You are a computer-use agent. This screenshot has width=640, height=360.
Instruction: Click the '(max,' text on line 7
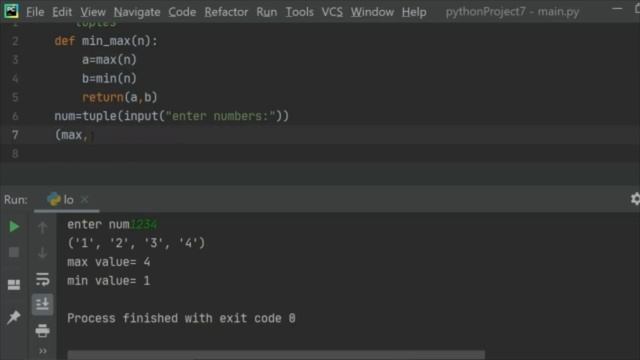(x=71, y=135)
